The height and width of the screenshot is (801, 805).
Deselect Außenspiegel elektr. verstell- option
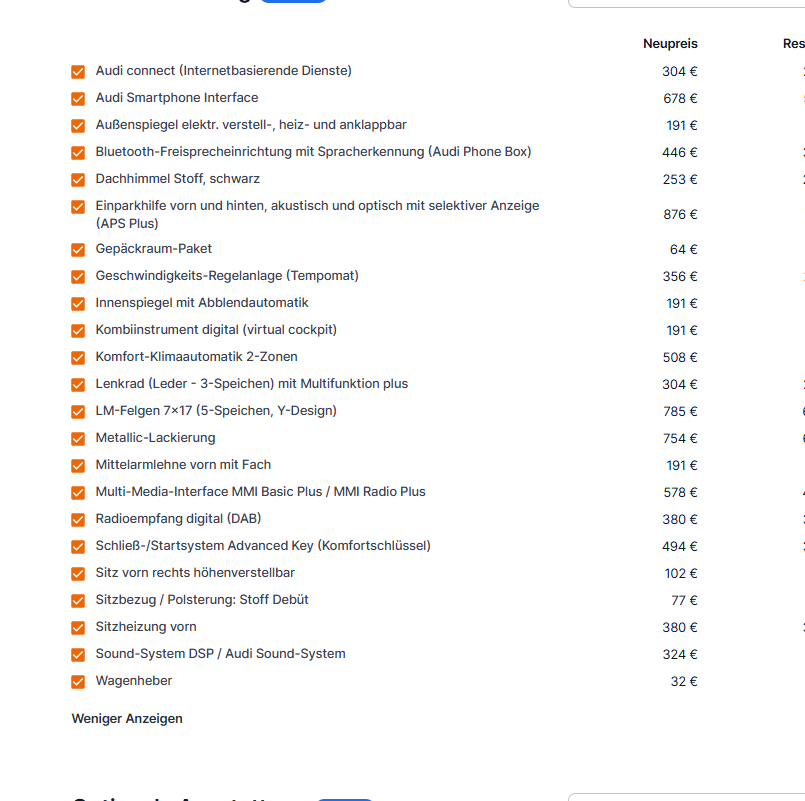(x=78, y=126)
